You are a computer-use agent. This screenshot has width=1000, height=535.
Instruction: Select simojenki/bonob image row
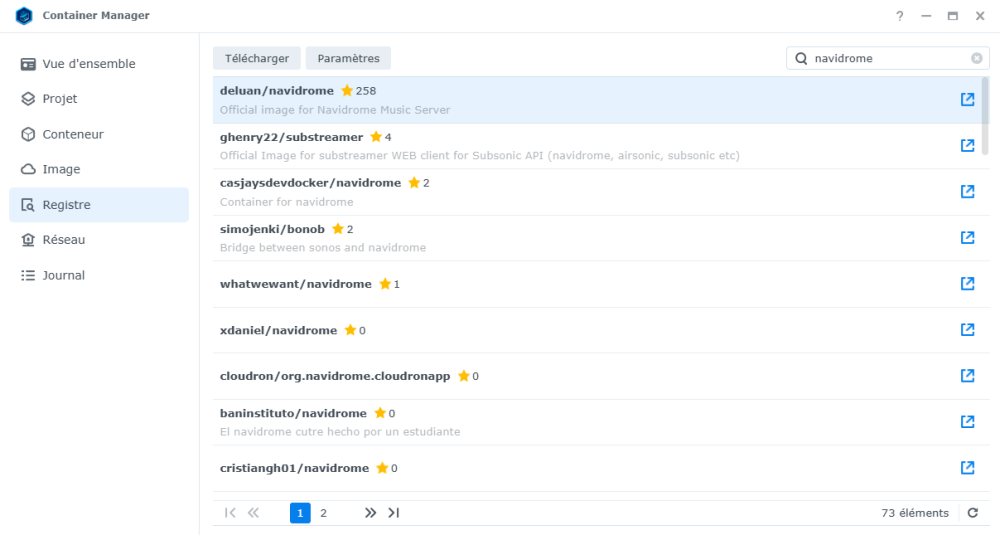[597, 238]
